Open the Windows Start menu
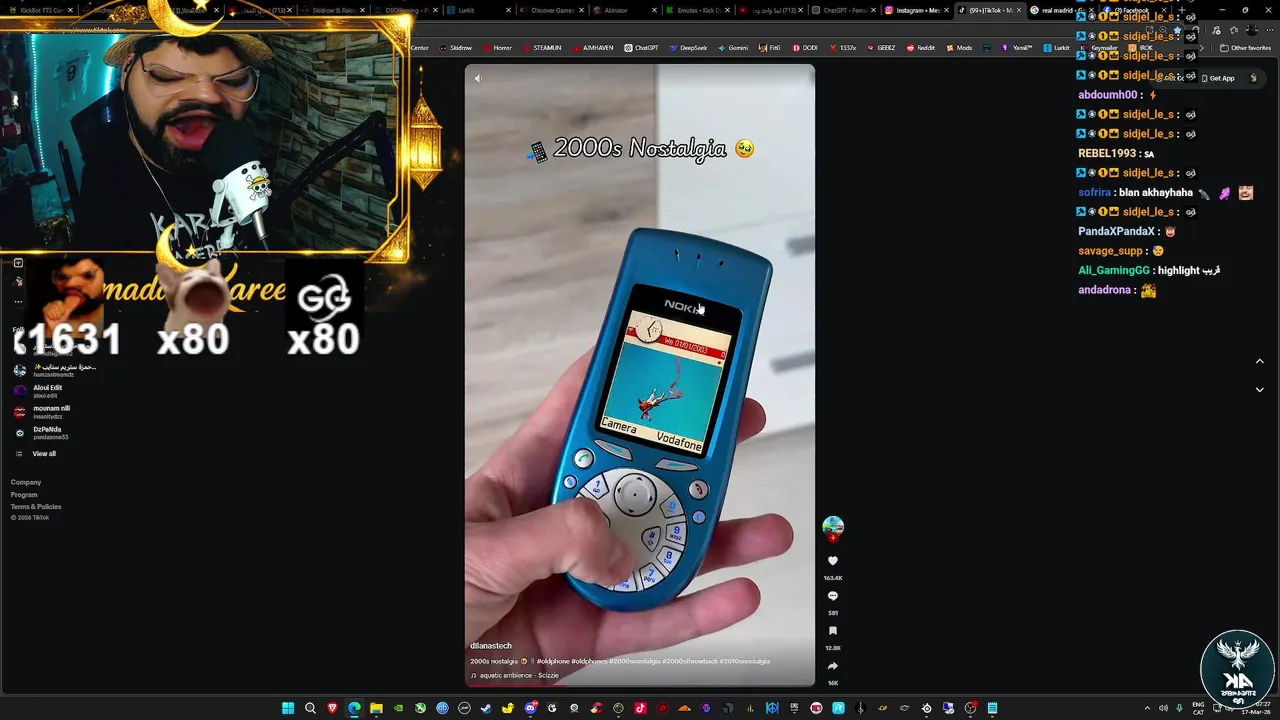 (288, 708)
